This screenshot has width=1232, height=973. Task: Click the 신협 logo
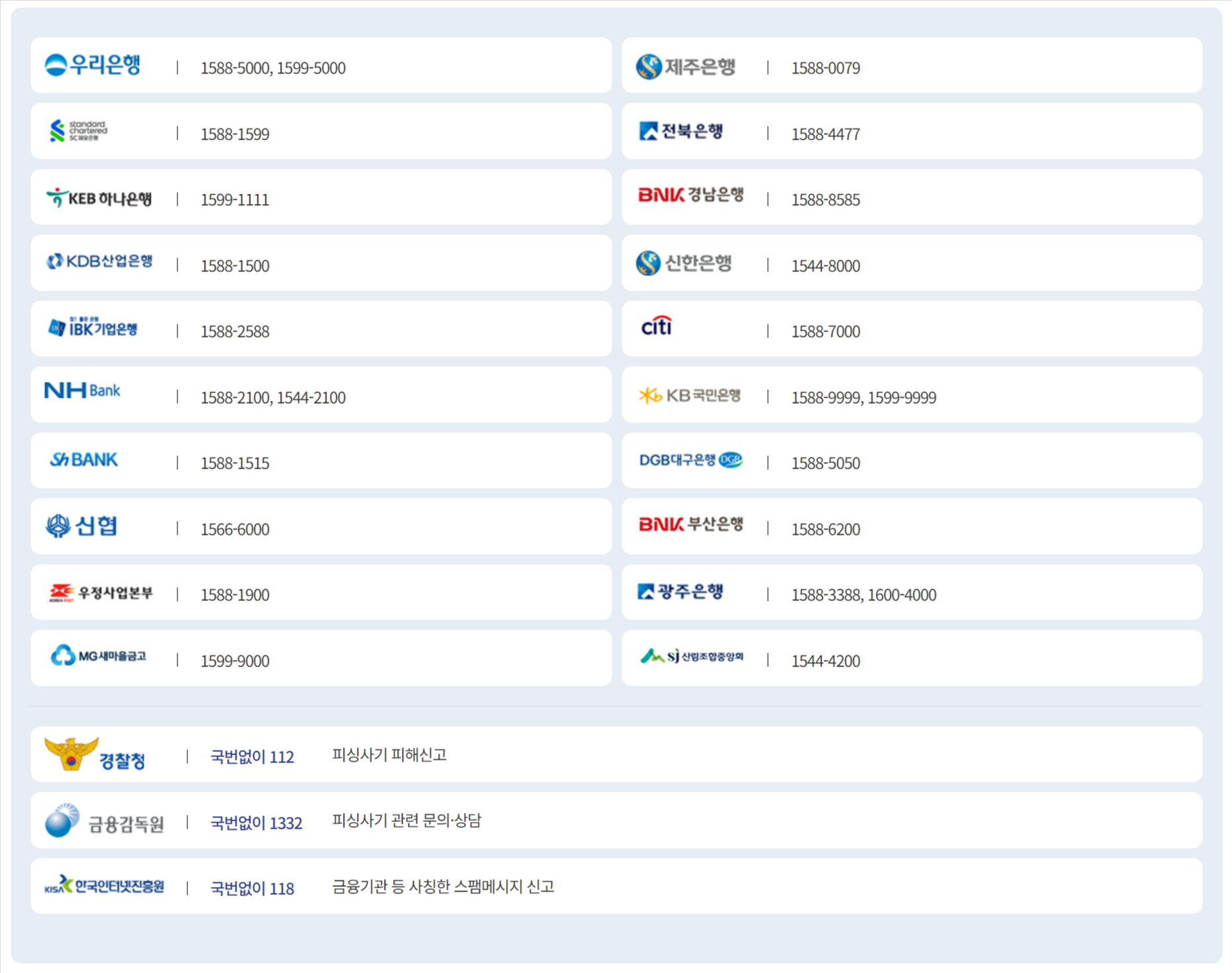click(81, 526)
